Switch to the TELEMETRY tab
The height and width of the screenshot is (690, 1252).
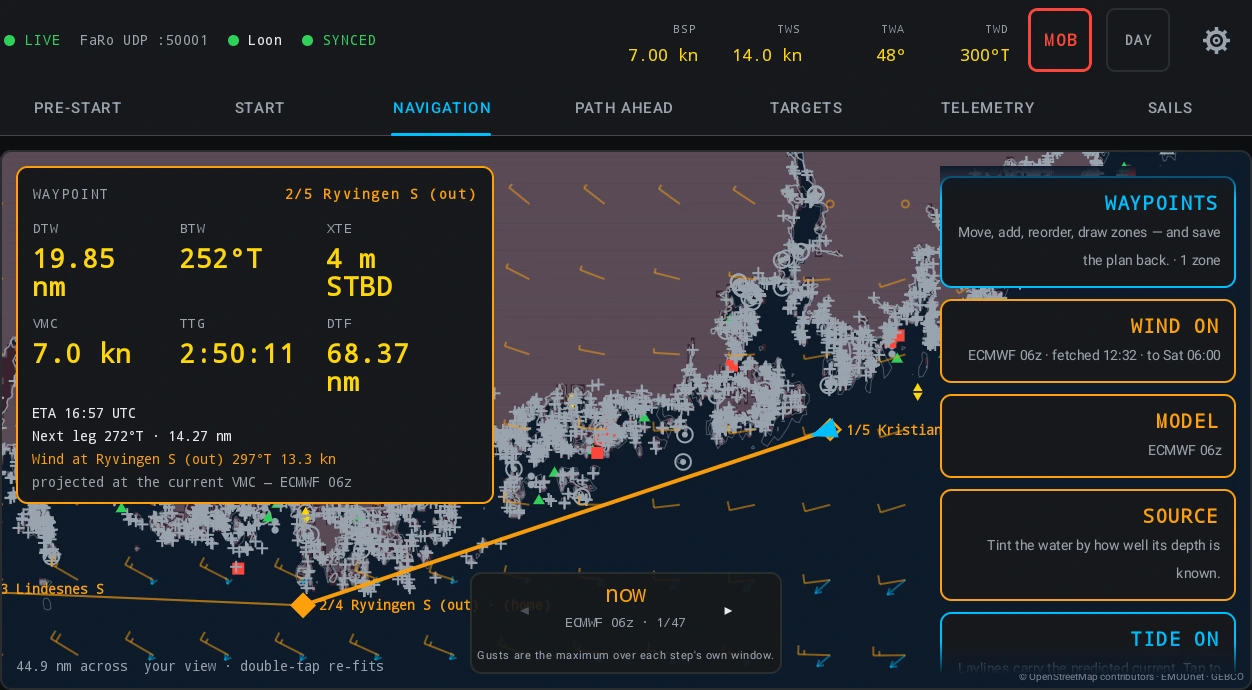click(x=988, y=108)
